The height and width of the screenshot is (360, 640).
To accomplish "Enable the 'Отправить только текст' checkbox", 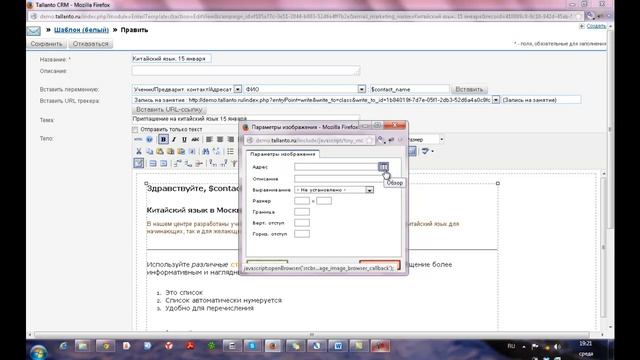I will pyautogui.click(x=135, y=130).
